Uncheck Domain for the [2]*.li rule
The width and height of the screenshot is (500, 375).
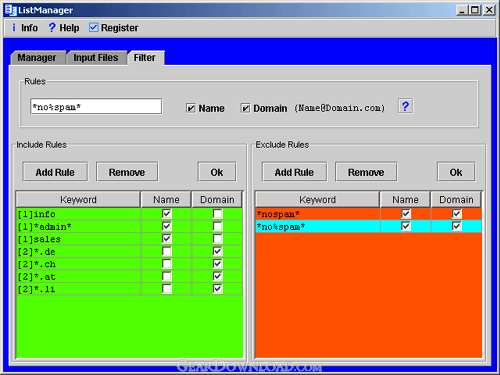coord(217,289)
